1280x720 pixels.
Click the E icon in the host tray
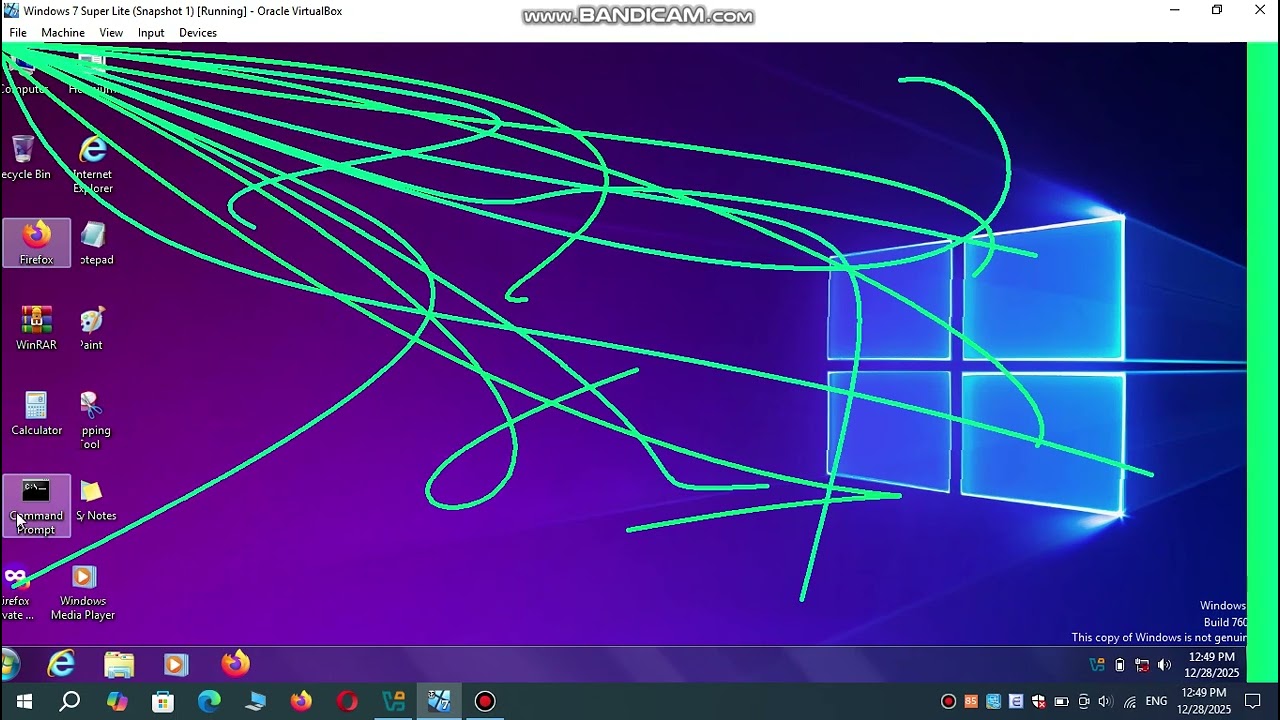(x=1016, y=701)
